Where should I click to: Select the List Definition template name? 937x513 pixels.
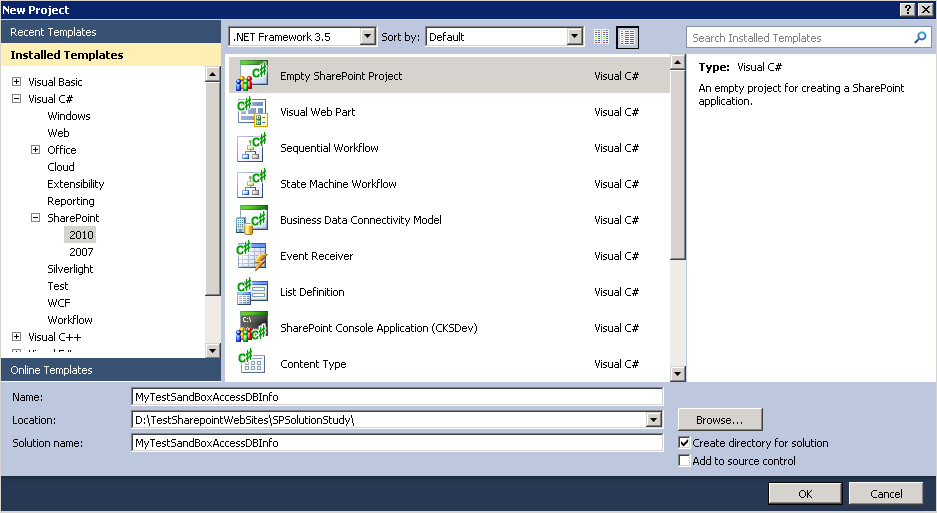(313, 292)
